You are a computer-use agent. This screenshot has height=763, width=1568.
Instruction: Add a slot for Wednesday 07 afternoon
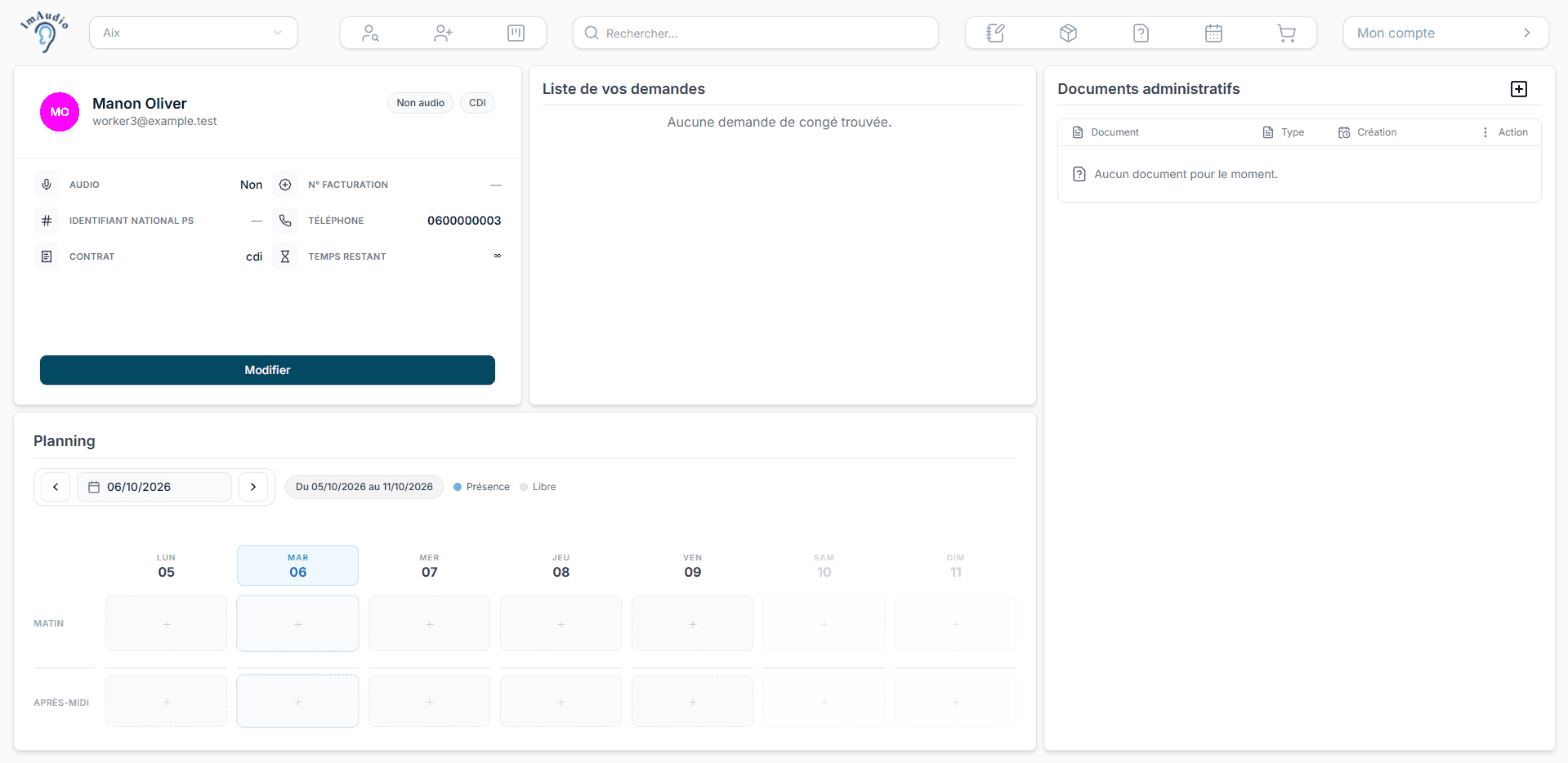[x=430, y=701]
